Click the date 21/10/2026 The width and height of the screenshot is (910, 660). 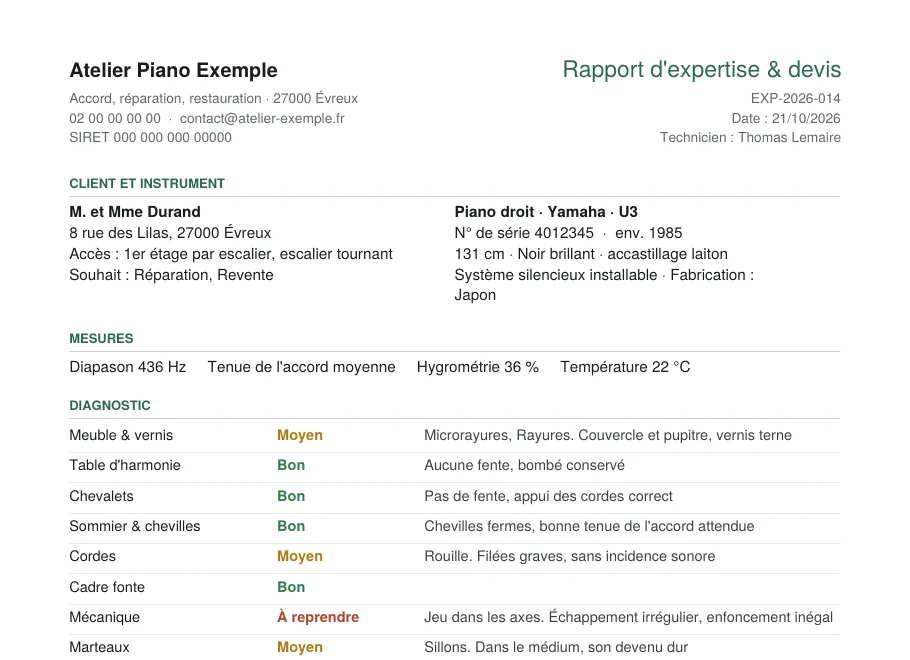806,118
